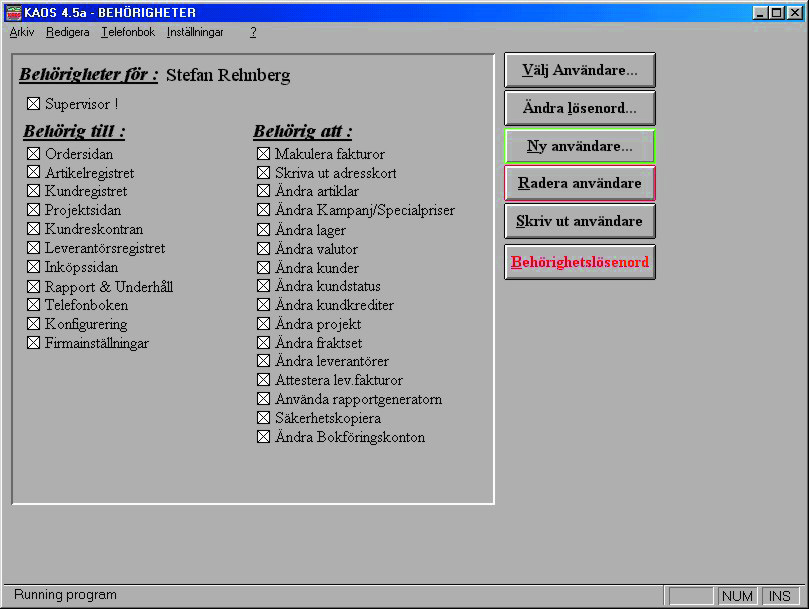The image size is (809, 609).
Task: Open the Telefonbok menu
Action: pos(127,32)
